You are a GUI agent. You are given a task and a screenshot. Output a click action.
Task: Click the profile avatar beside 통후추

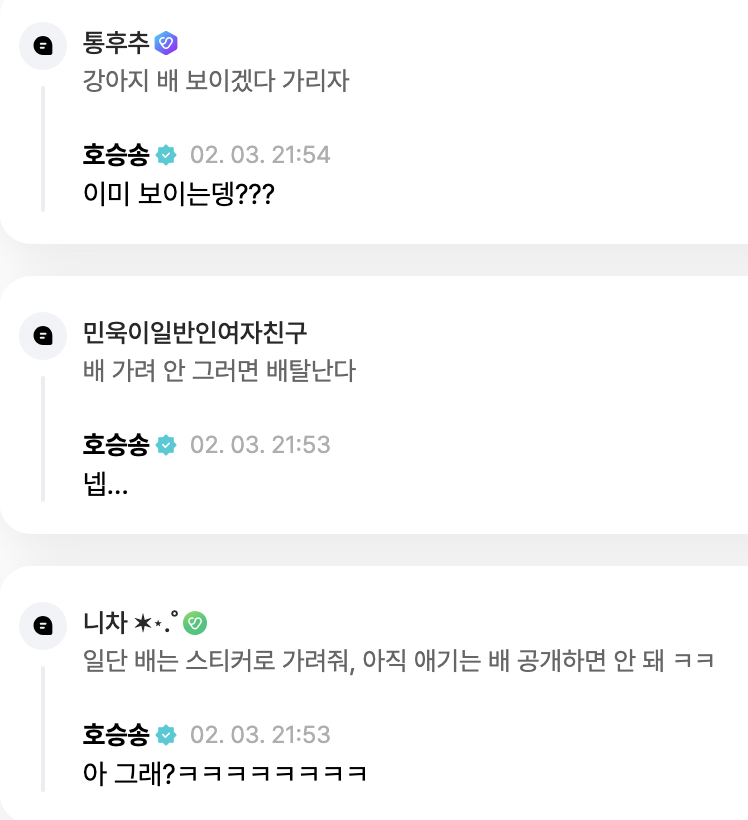[43, 46]
